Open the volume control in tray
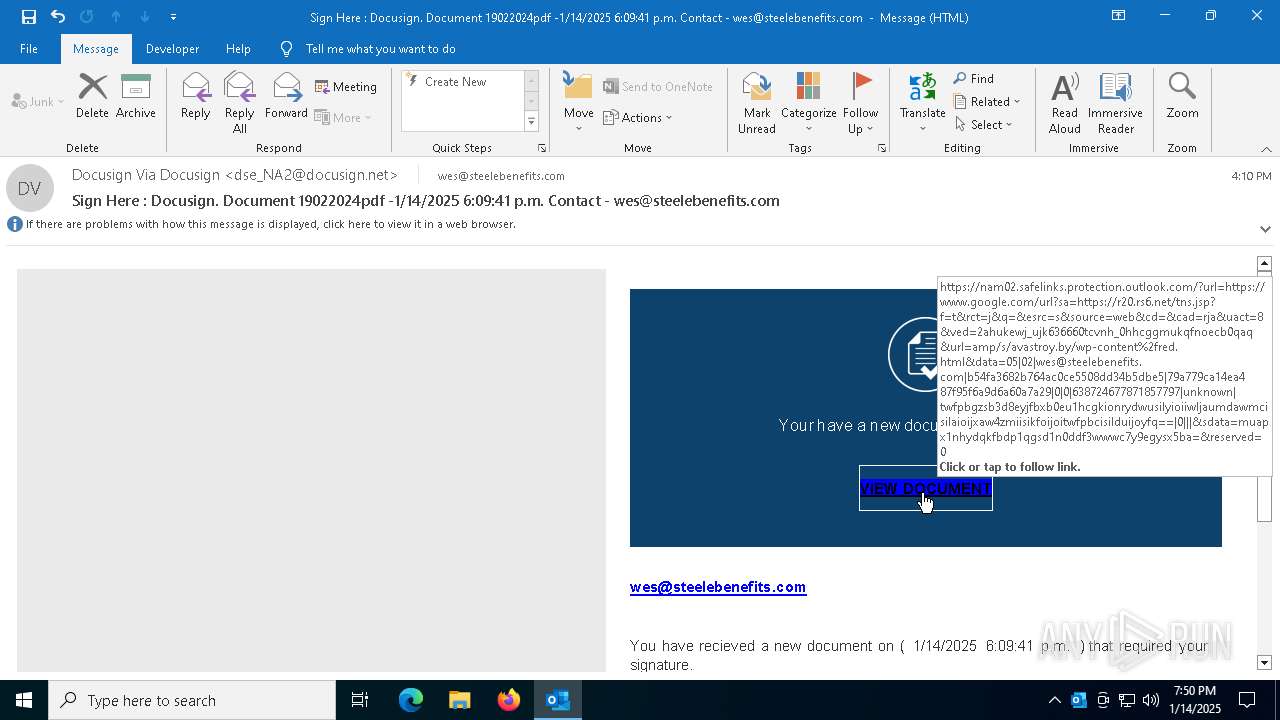This screenshot has width=1280, height=720. (1151, 700)
